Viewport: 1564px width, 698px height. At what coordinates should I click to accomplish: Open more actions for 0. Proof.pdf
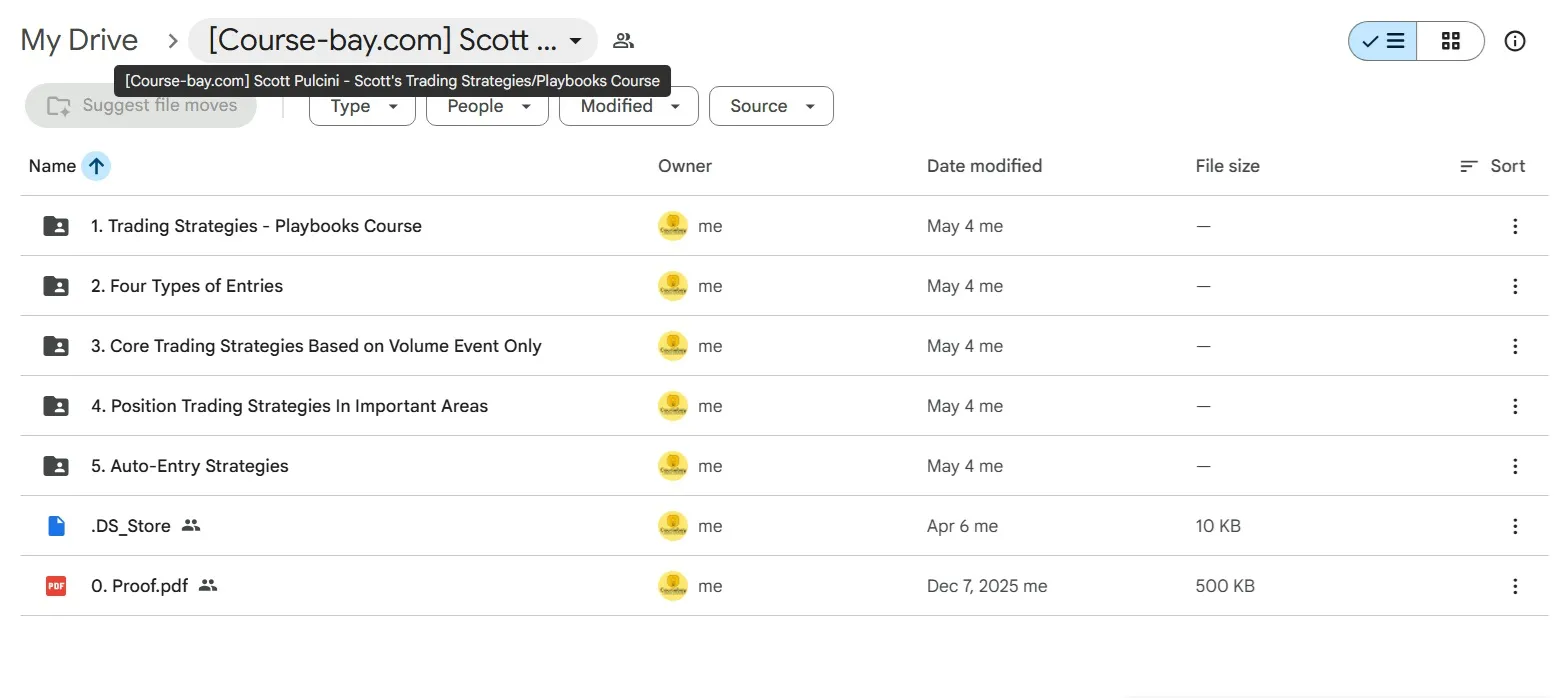1515,586
